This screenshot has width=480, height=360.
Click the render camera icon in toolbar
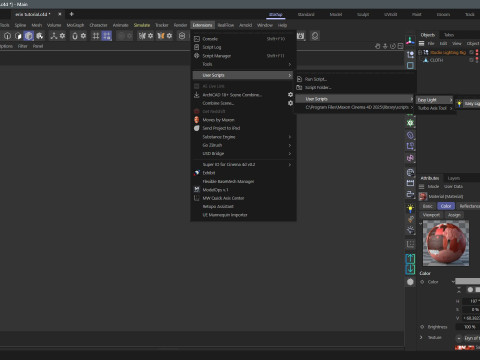click(x=300, y=36)
